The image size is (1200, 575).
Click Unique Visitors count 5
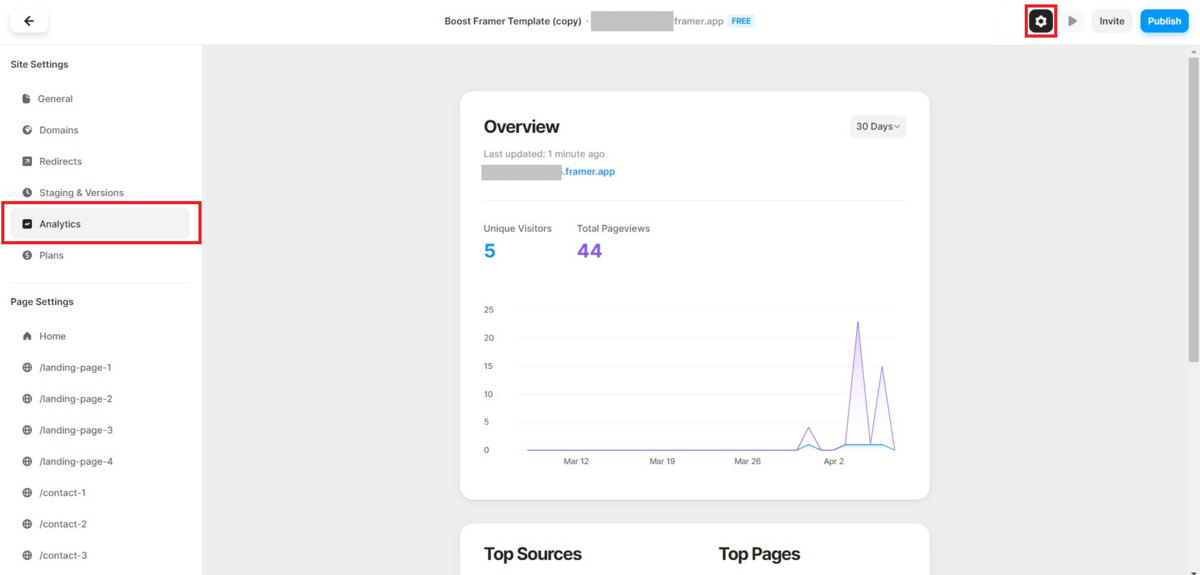click(489, 251)
